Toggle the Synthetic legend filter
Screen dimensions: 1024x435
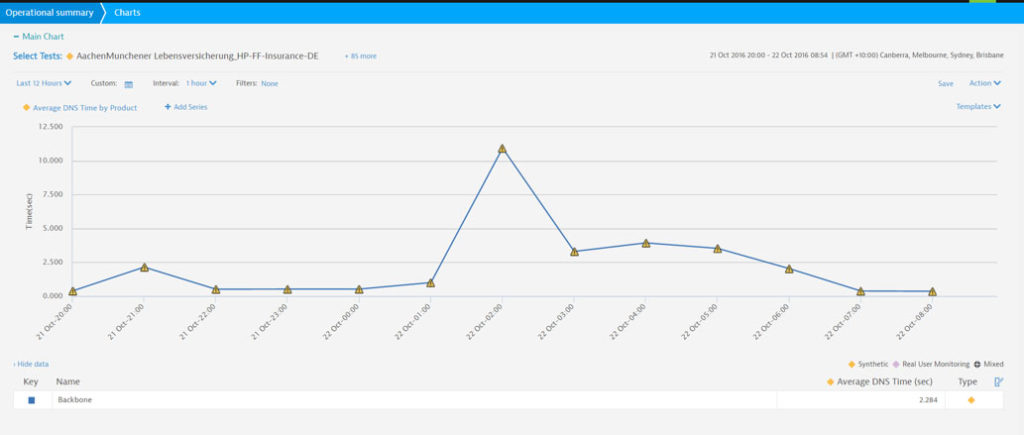[868, 364]
